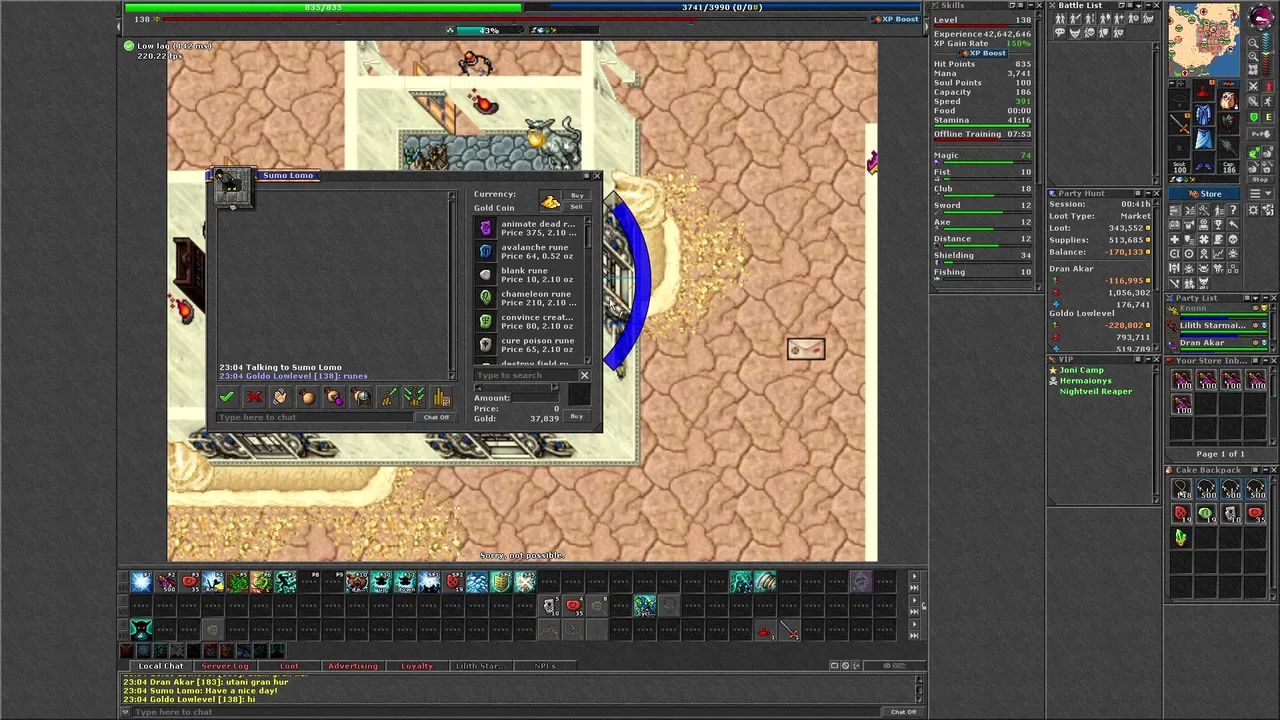Click the trophy icon in widget grid
The height and width of the screenshot is (720, 1280).
[x=1220, y=225]
